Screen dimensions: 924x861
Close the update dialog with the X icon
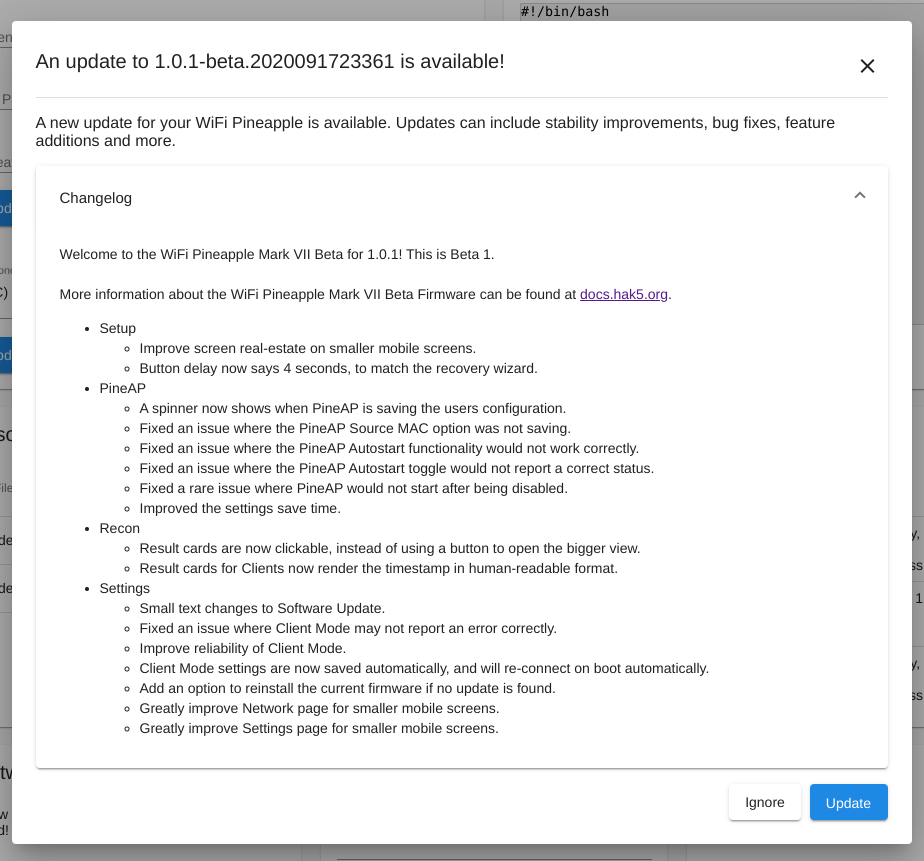coord(867,66)
